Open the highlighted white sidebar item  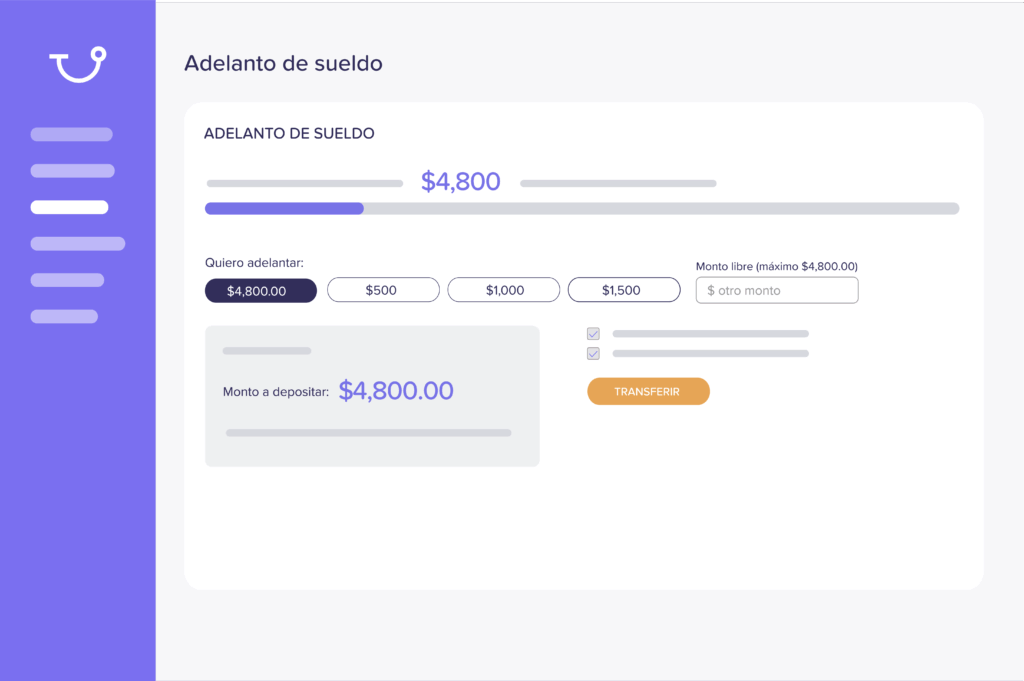click(69, 207)
